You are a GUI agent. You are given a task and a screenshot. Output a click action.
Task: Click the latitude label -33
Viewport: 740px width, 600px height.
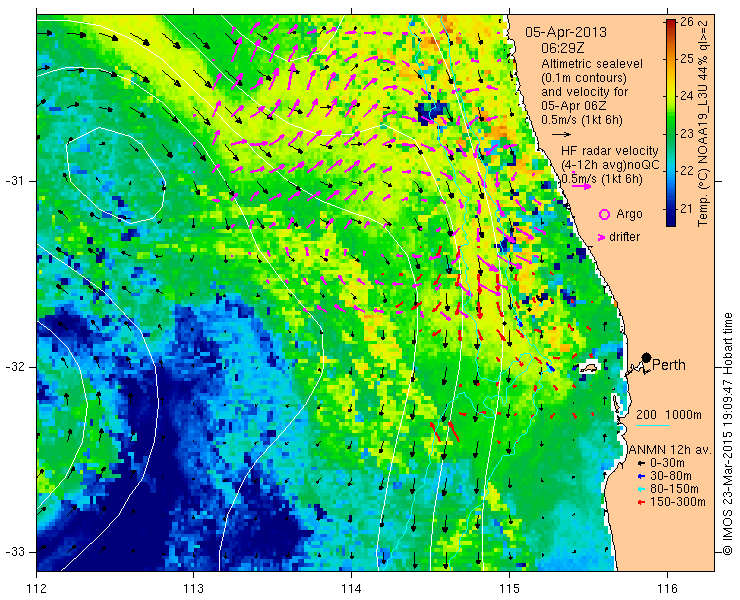click(x=15, y=552)
